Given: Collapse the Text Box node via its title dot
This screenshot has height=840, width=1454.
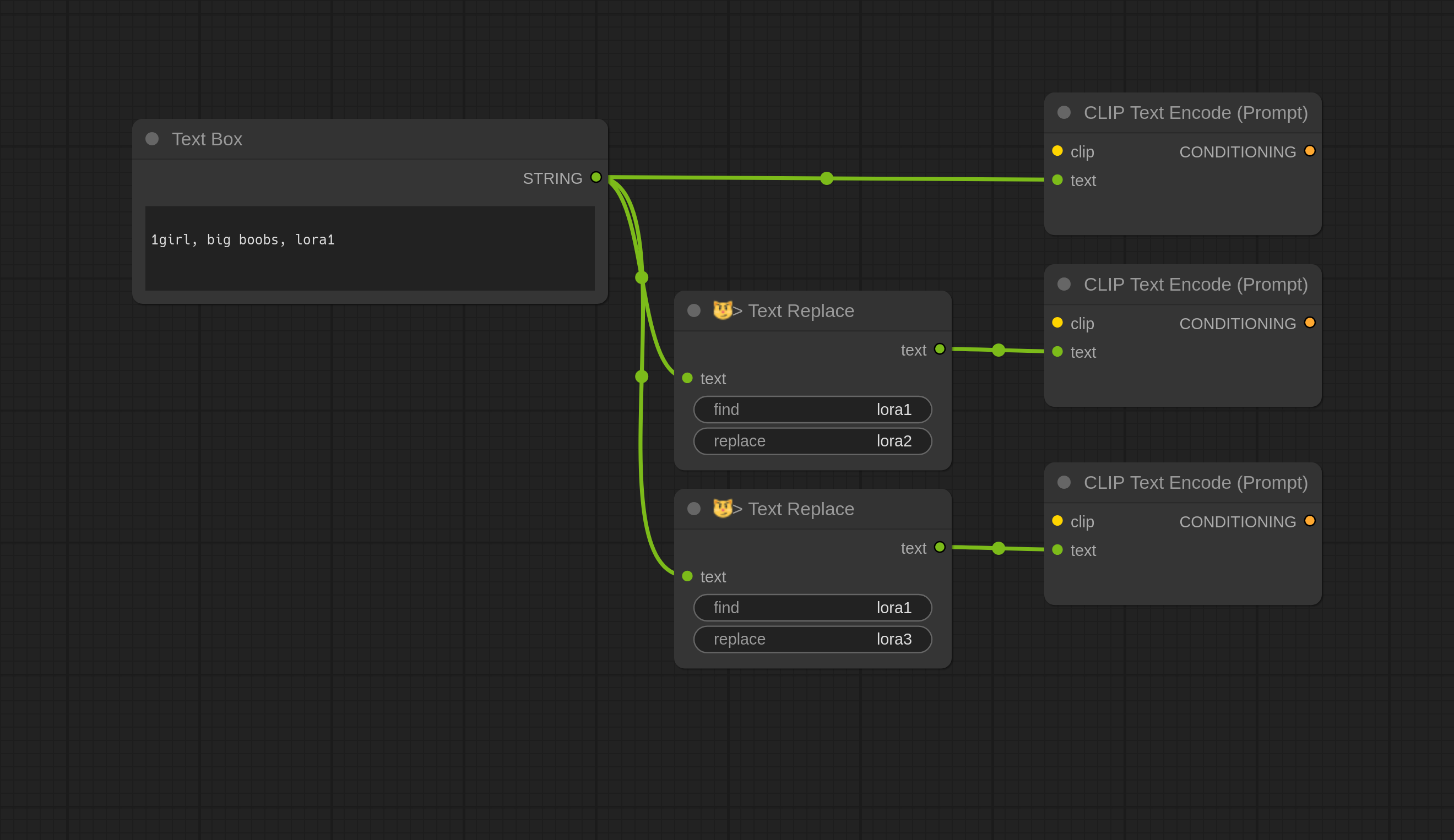Looking at the screenshot, I should point(152,139).
